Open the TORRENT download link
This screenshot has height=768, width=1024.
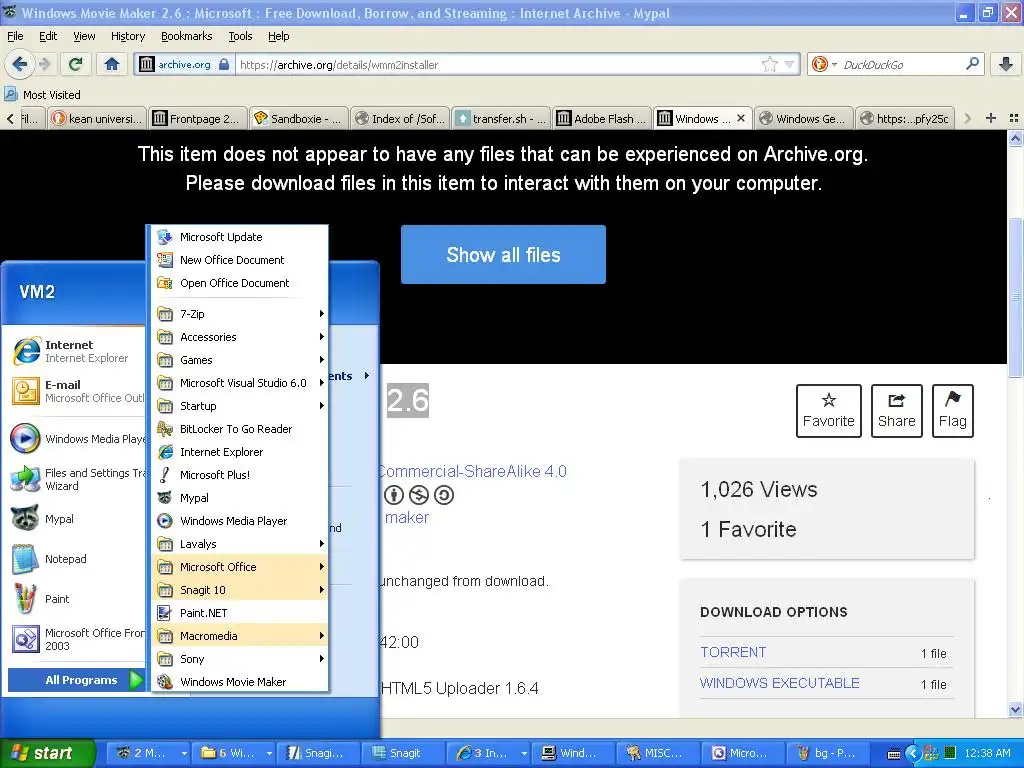733,652
